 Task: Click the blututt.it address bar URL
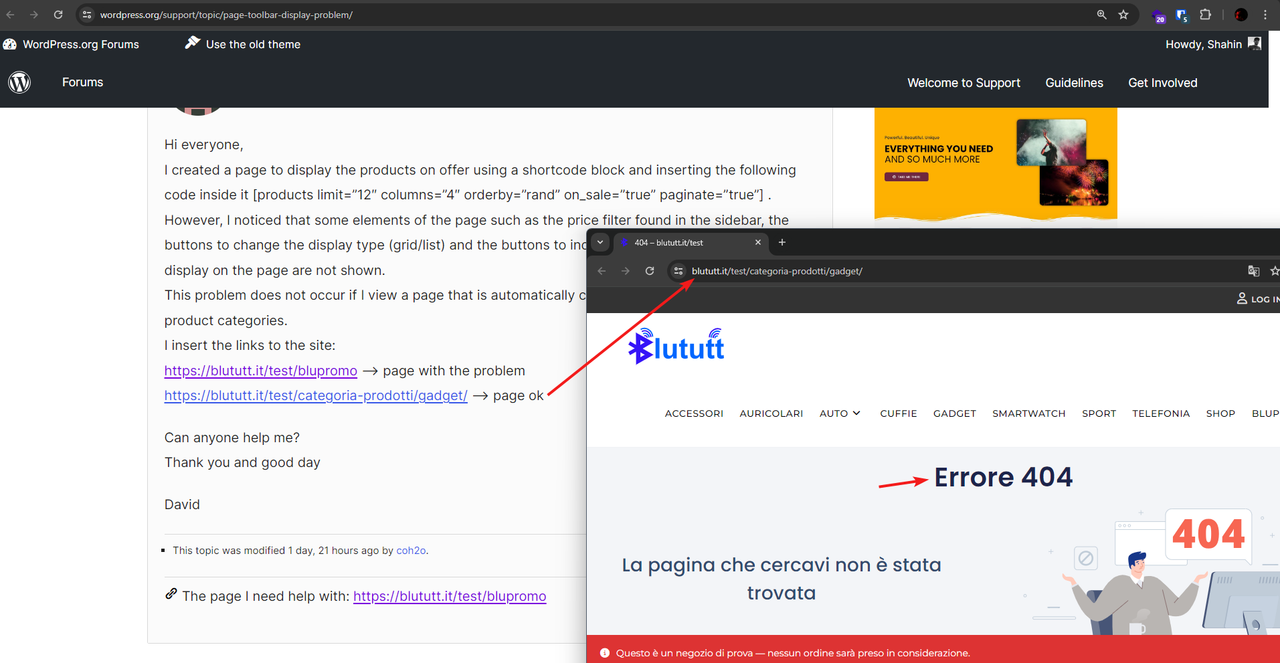point(777,271)
